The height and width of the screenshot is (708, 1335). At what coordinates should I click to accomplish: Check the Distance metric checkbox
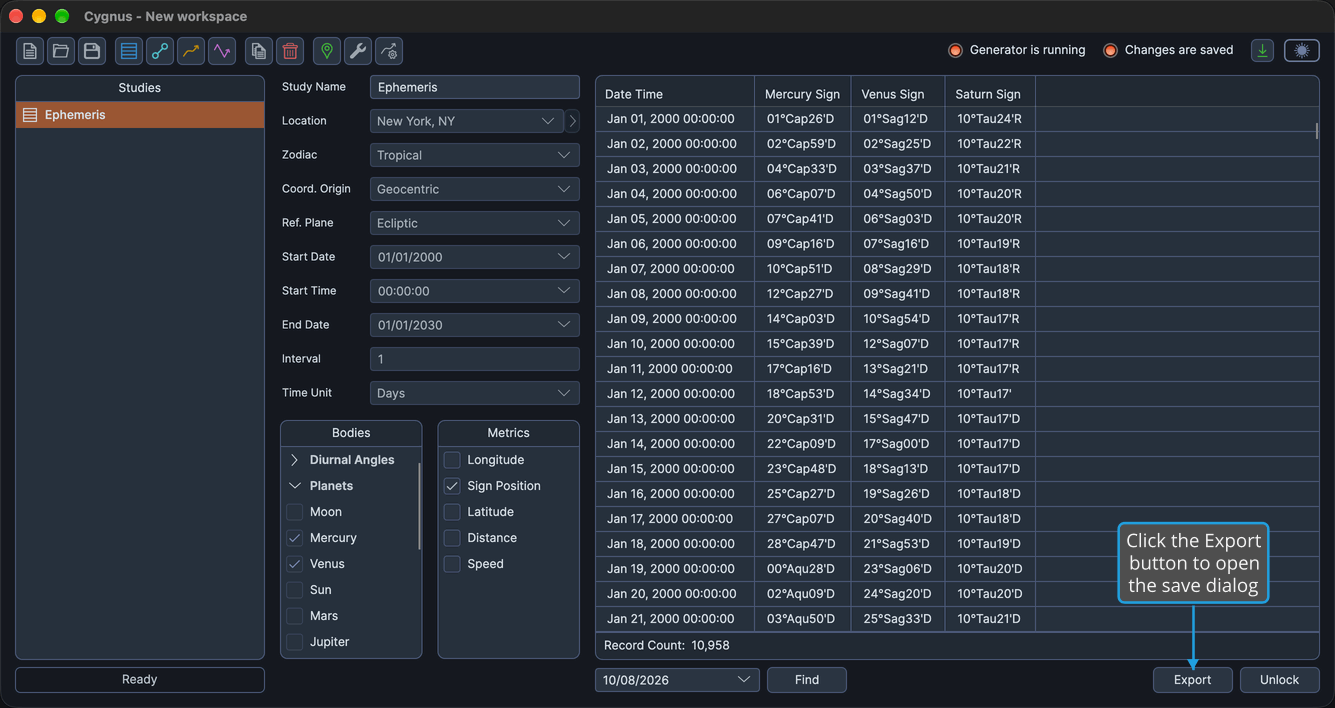coord(452,538)
